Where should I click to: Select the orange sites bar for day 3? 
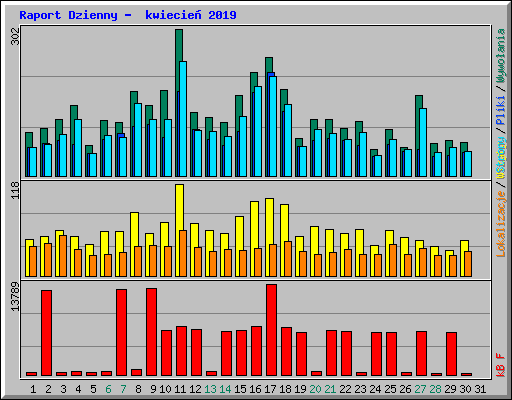click(63, 256)
